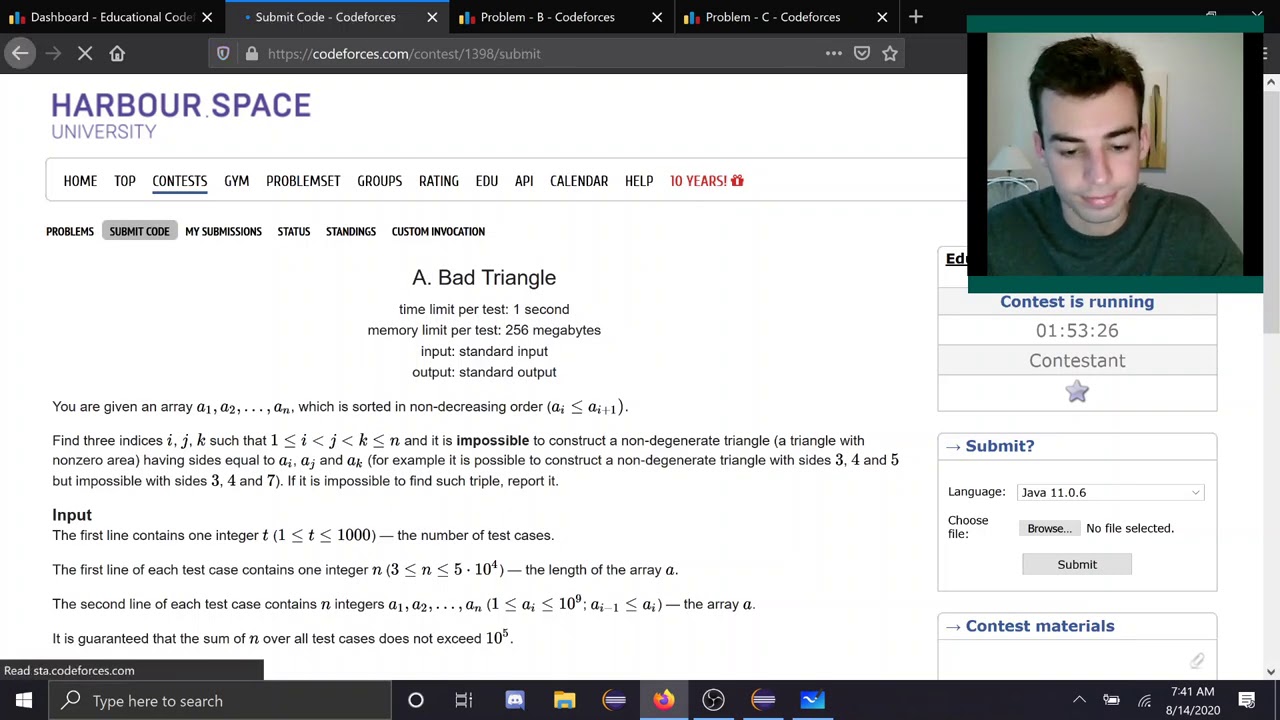Click the Windows search box
Image resolution: width=1280 pixels, height=720 pixels.
coord(219,700)
